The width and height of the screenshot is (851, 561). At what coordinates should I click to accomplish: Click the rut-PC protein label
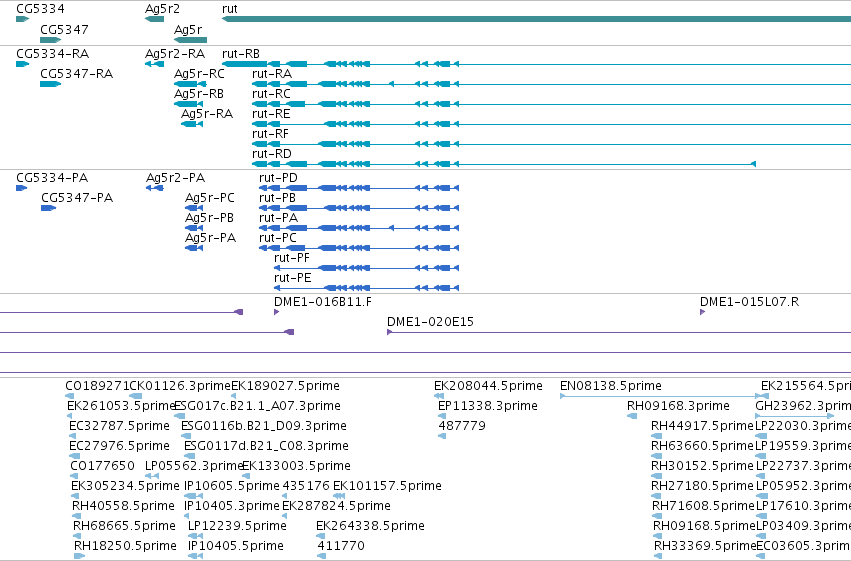pos(278,238)
